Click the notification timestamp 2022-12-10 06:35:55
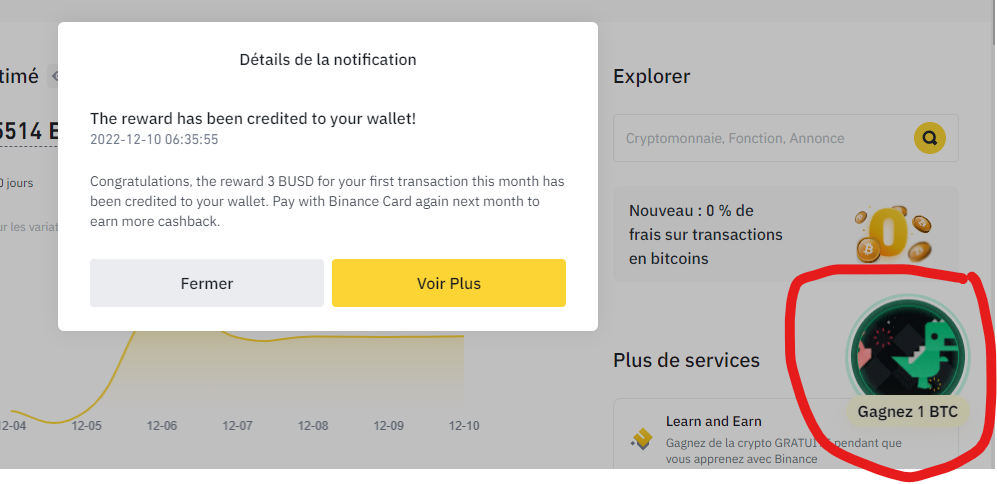The height and width of the screenshot is (484, 997). click(154, 139)
